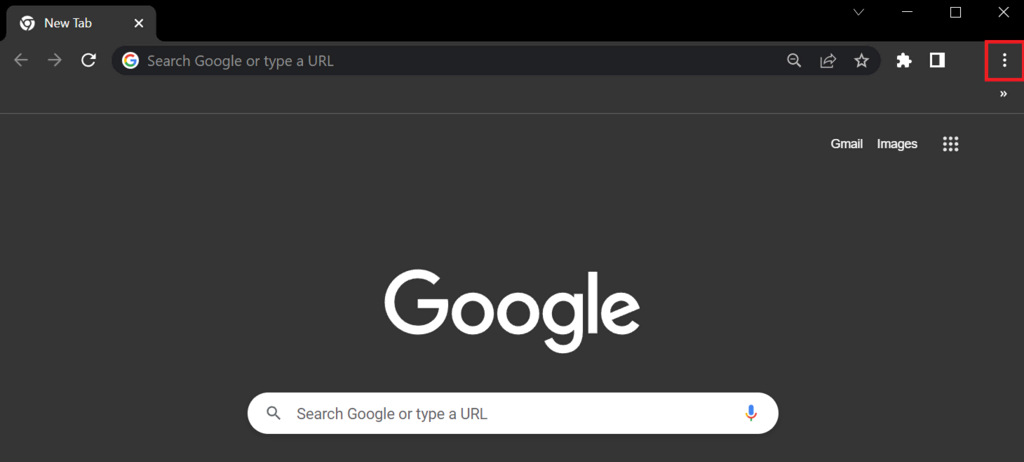1024x462 pixels.
Task: Open the Extensions puzzle icon
Action: 904,61
